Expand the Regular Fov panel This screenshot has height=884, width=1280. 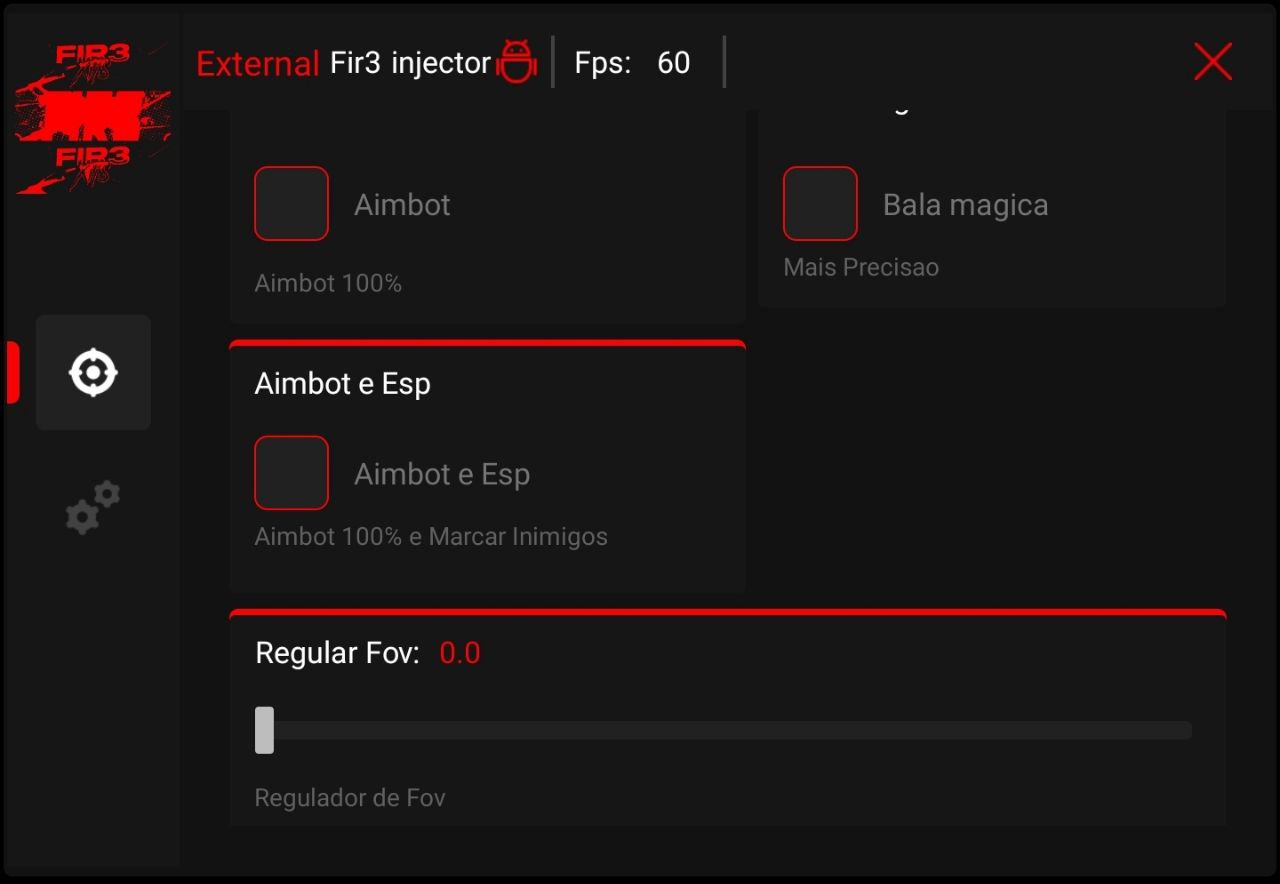(337, 652)
